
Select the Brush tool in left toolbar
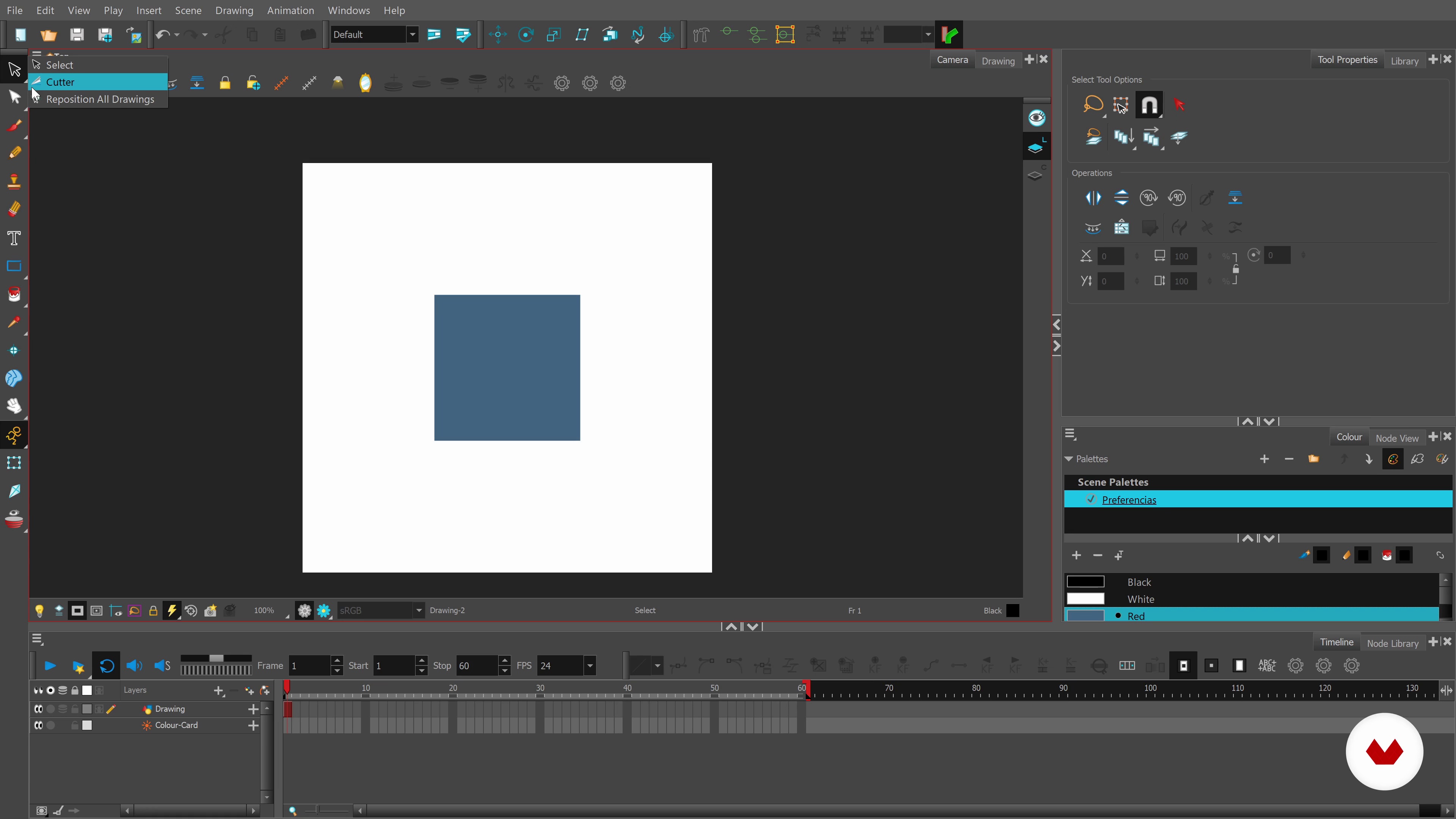point(15,125)
